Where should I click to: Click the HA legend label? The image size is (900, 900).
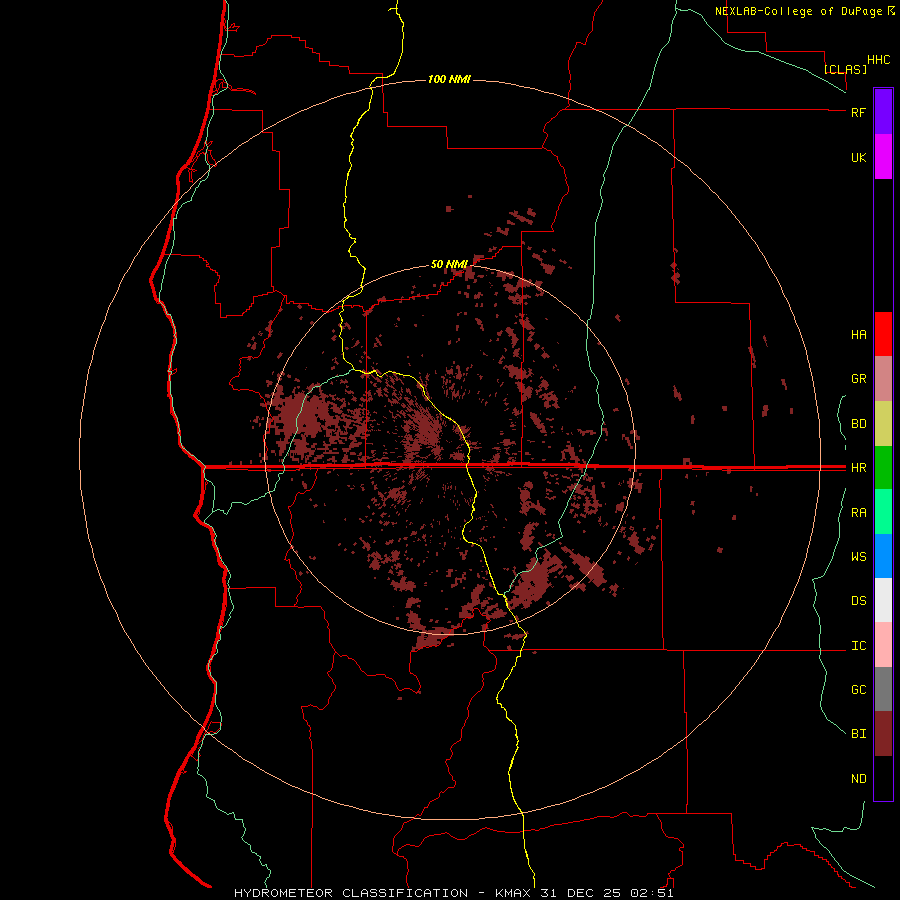pos(858,335)
